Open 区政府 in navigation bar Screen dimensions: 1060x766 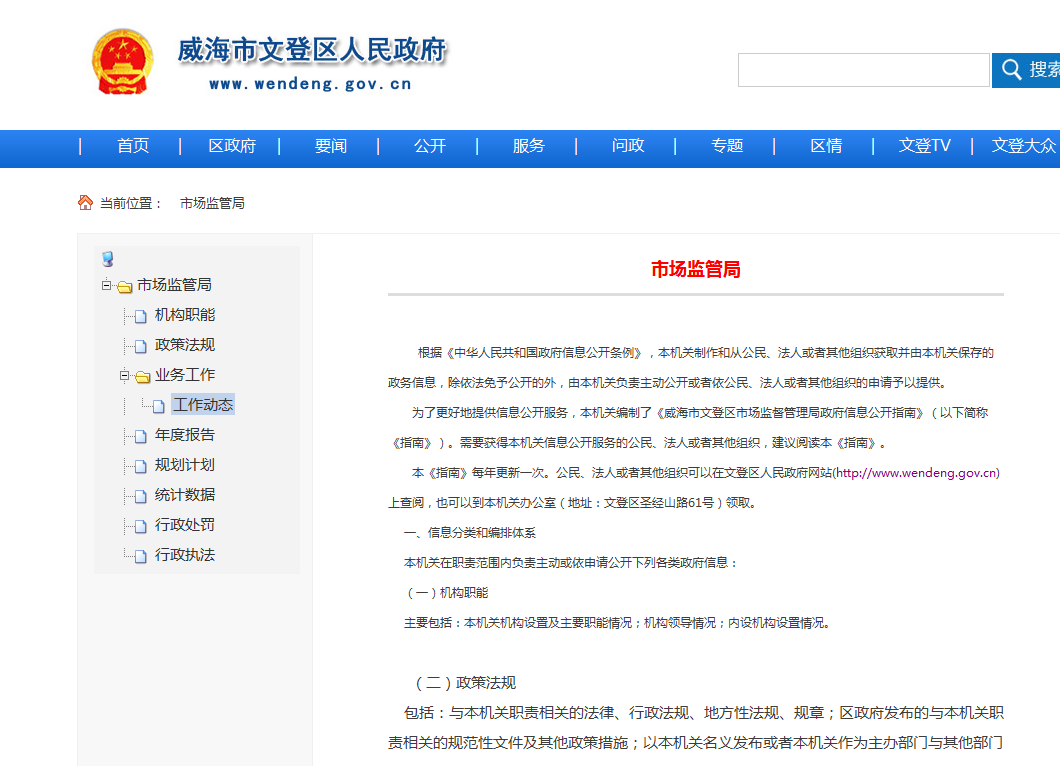click(232, 146)
